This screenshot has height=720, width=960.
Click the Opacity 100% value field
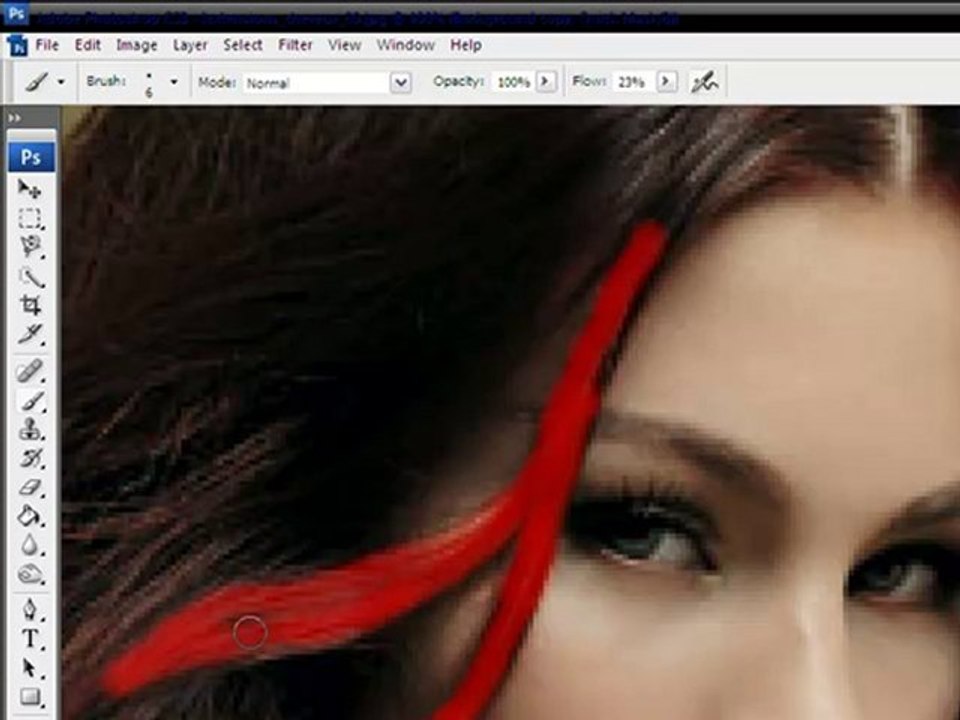click(512, 81)
